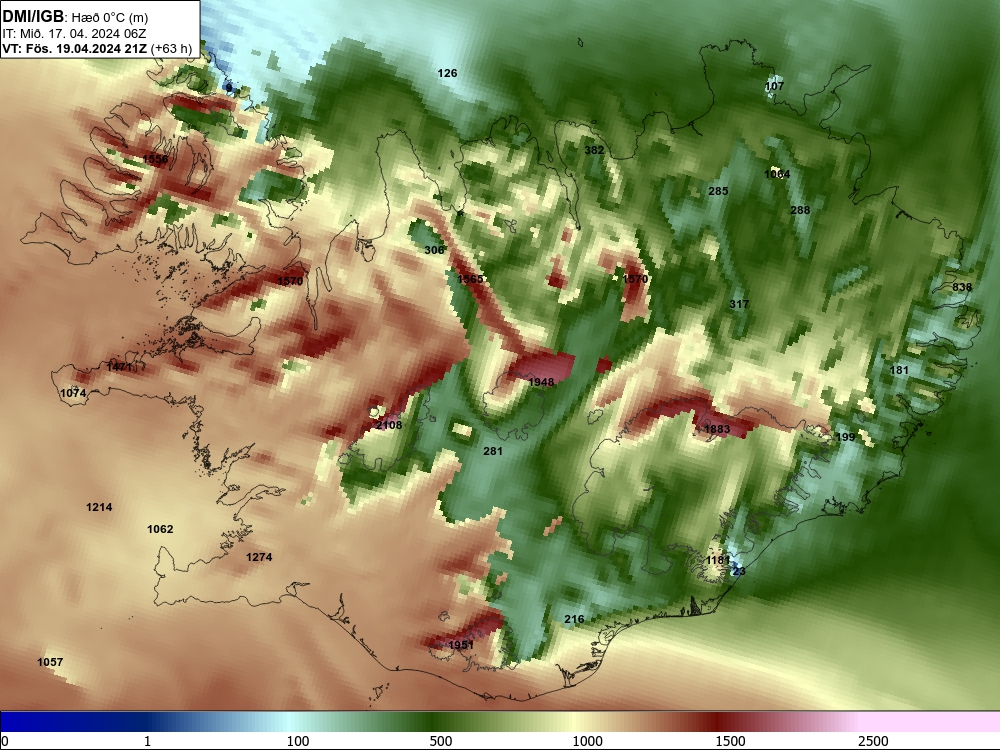Click the legend tick label 1
The image size is (1000, 750).
pyautogui.click(x=147, y=741)
